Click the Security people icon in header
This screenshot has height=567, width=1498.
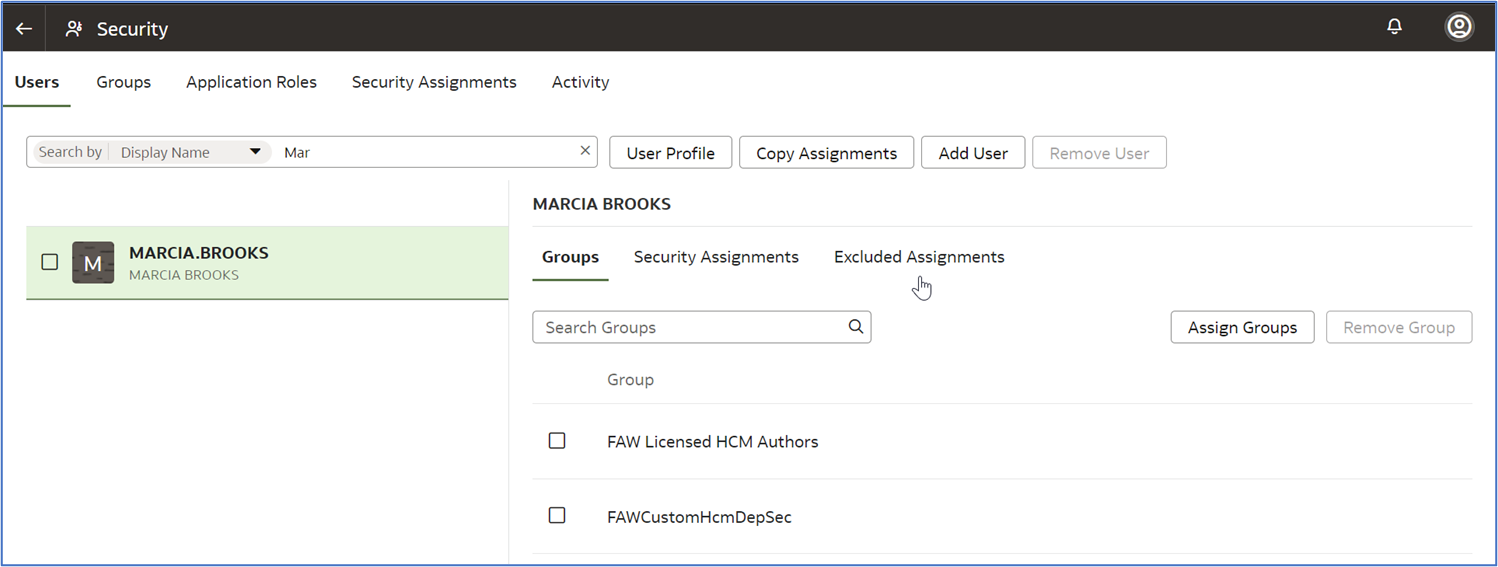74,29
